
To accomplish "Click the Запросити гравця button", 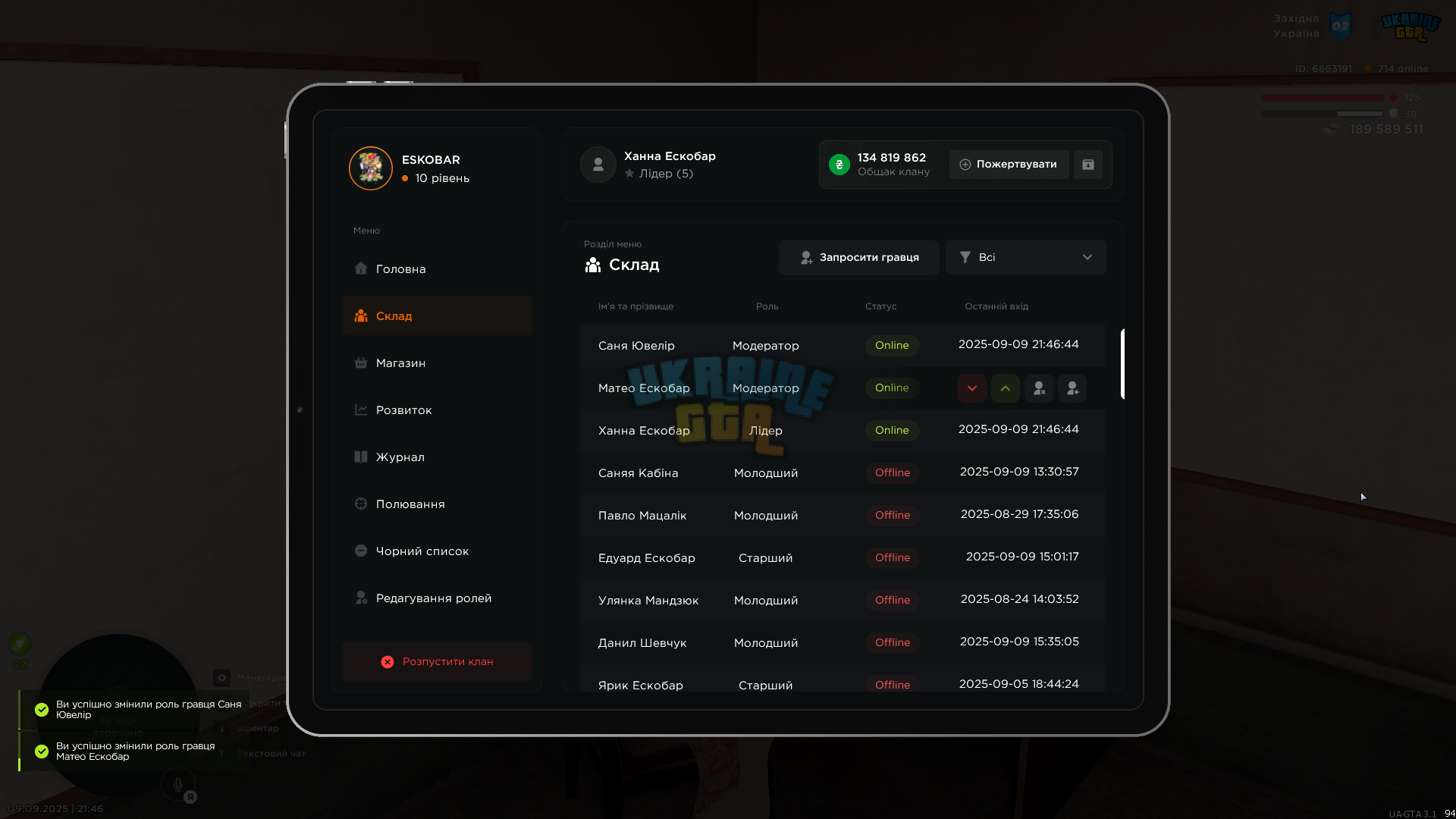I will tap(859, 258).
